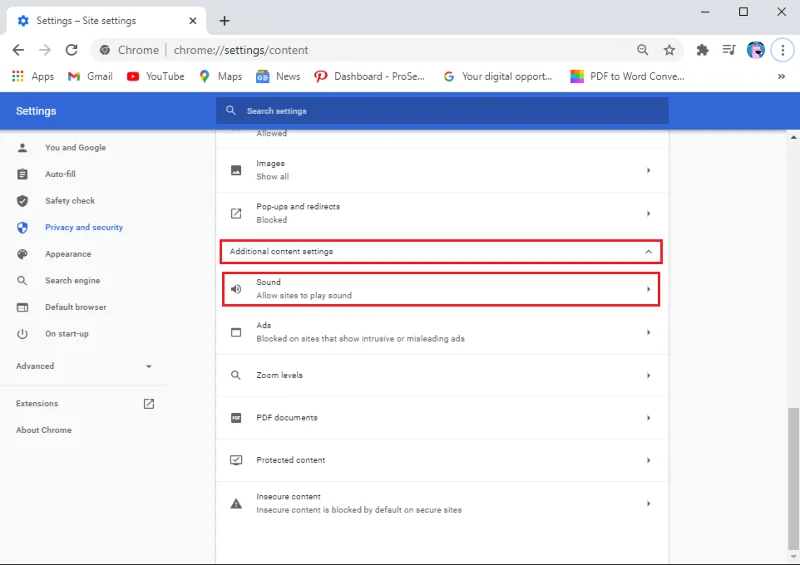This screenshot has width=800, height=565.
Task: Click the Chrome site info chip icon
Action: coord(105,50)
